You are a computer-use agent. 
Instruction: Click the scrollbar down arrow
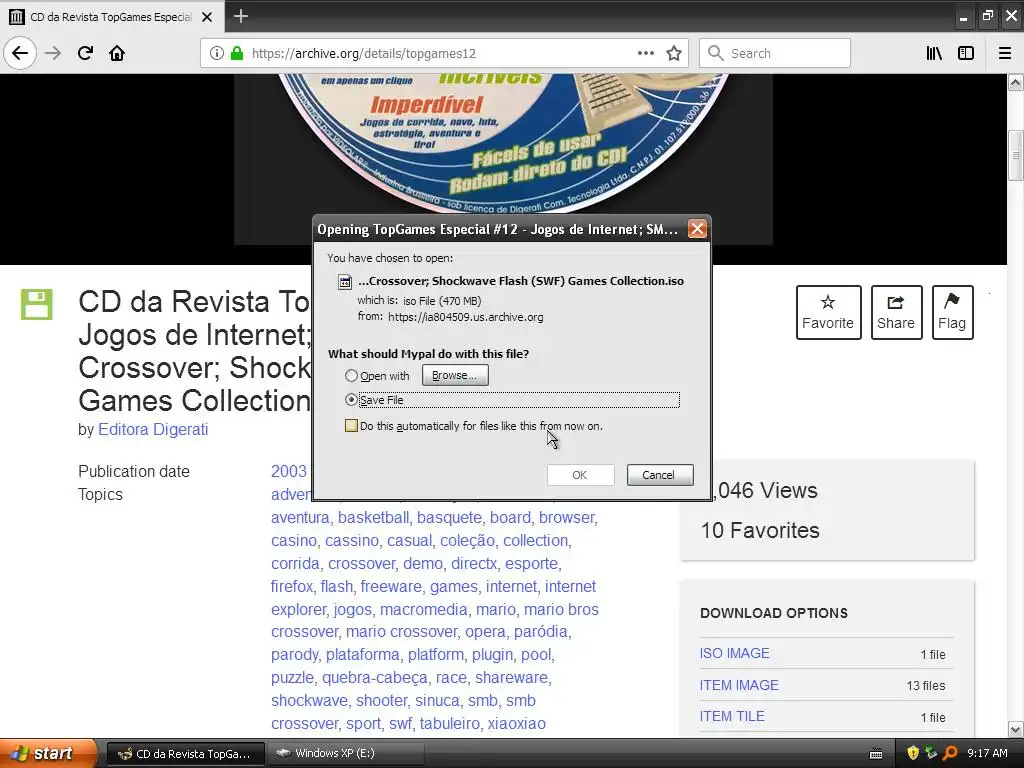pos(1015,729)
